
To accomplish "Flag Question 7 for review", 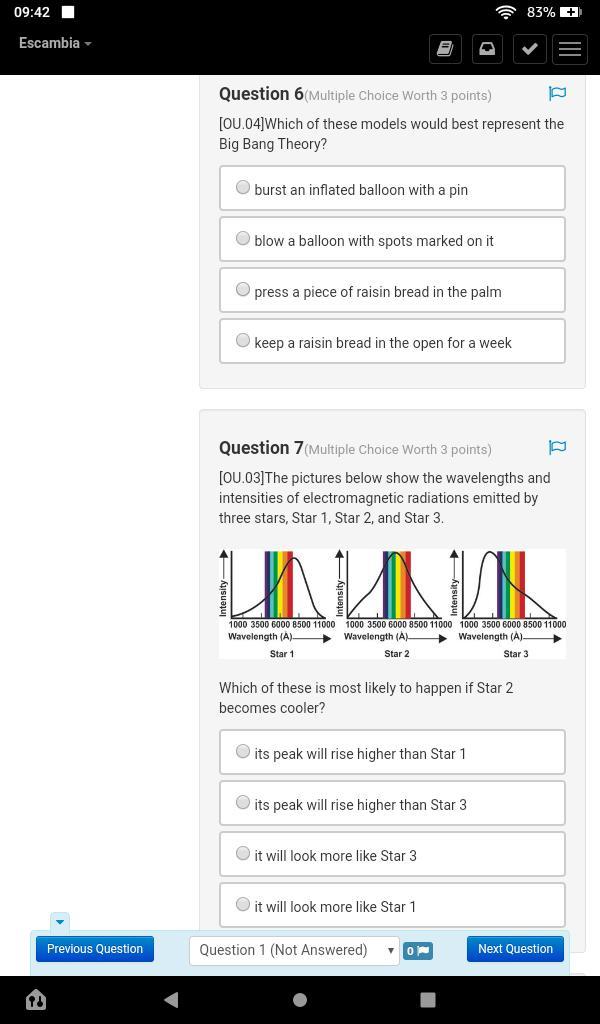I will click(557, 448).
